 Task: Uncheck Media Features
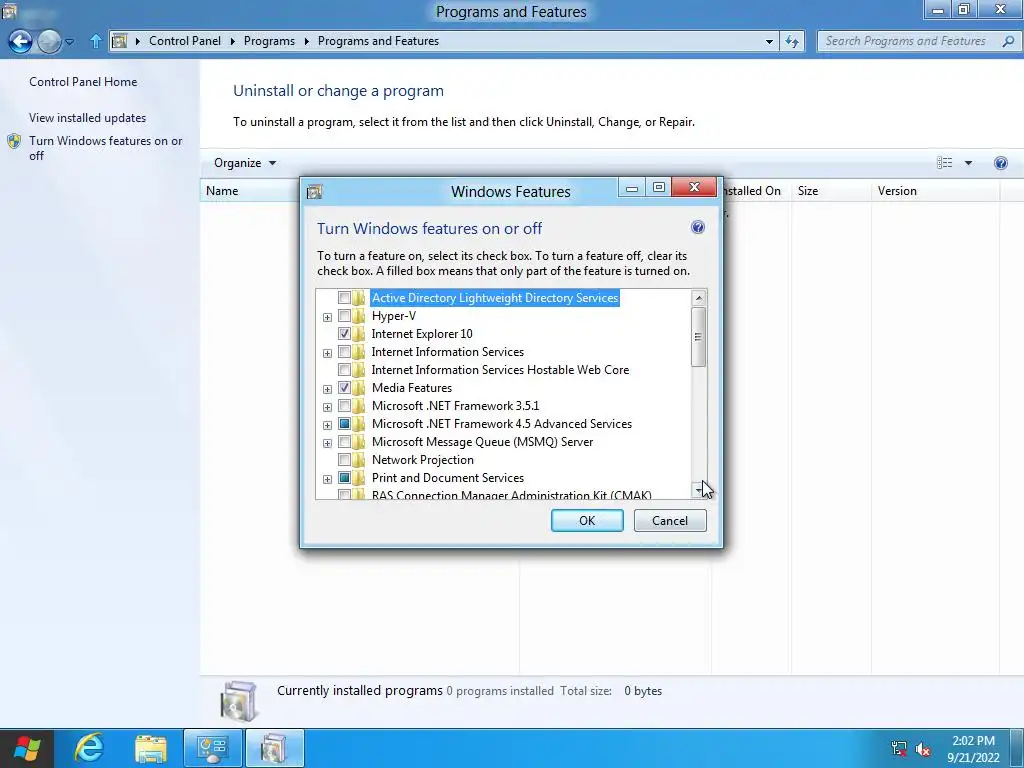[344, 388]
